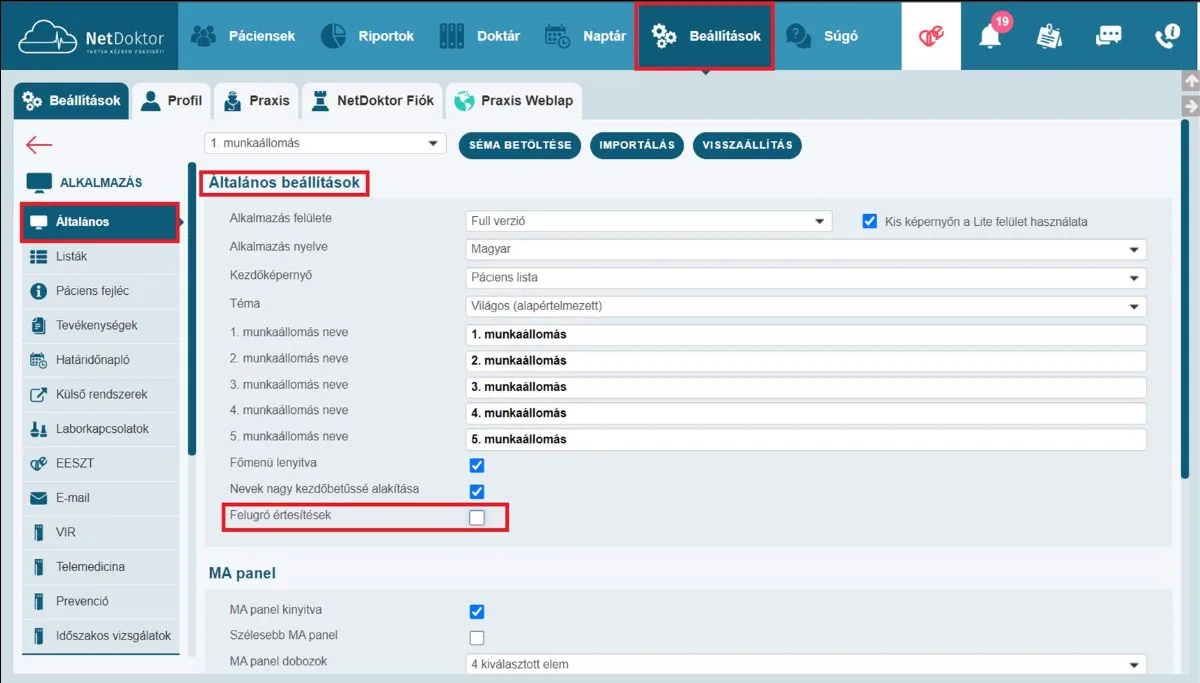Open notifications bell with 19 badge
Screen dimensions: 1200x683
[990, 35]
